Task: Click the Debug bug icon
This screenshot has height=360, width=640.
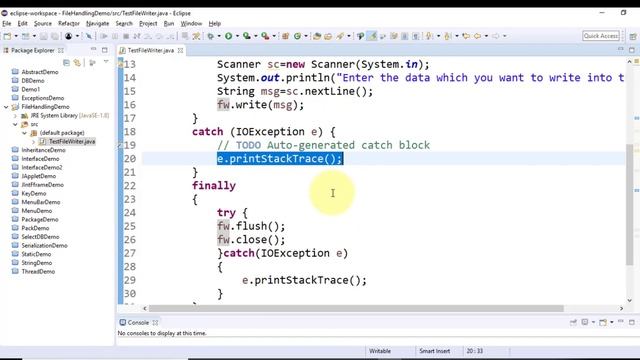Action: 211,36
